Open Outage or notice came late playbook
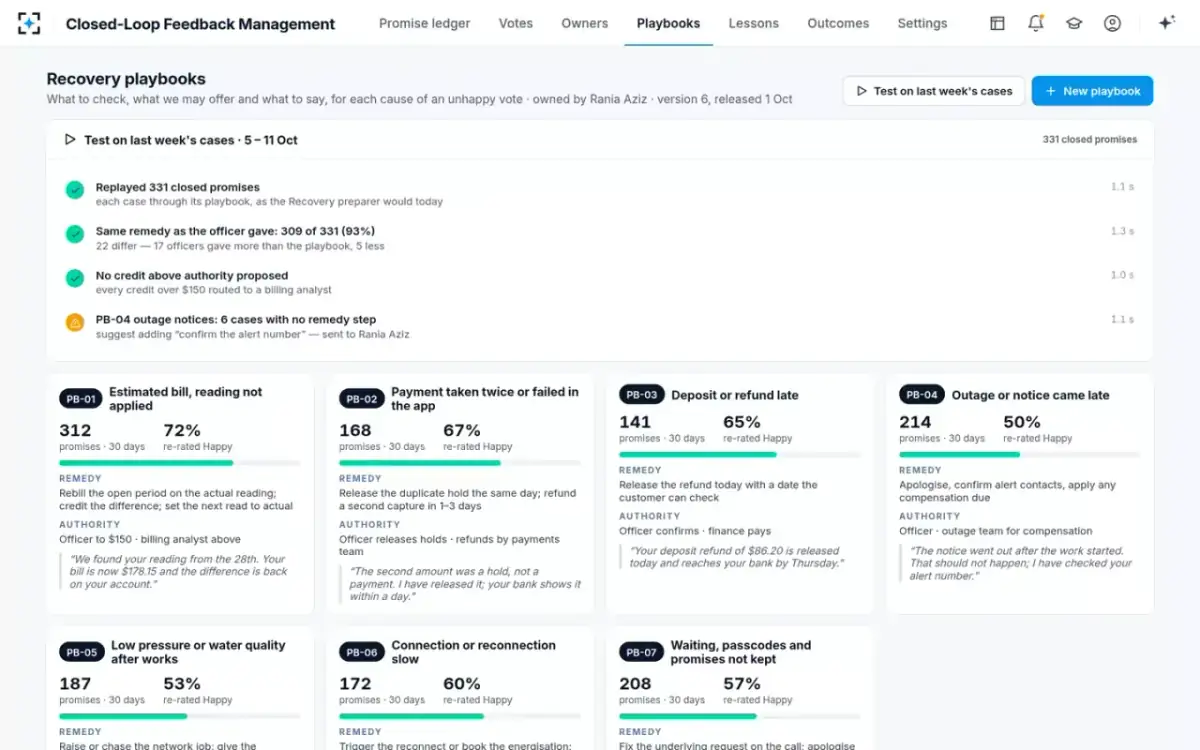Image resolution: width=1200 pixels, height=750 pixels. pyautogui.click(x=1030, y=395)
